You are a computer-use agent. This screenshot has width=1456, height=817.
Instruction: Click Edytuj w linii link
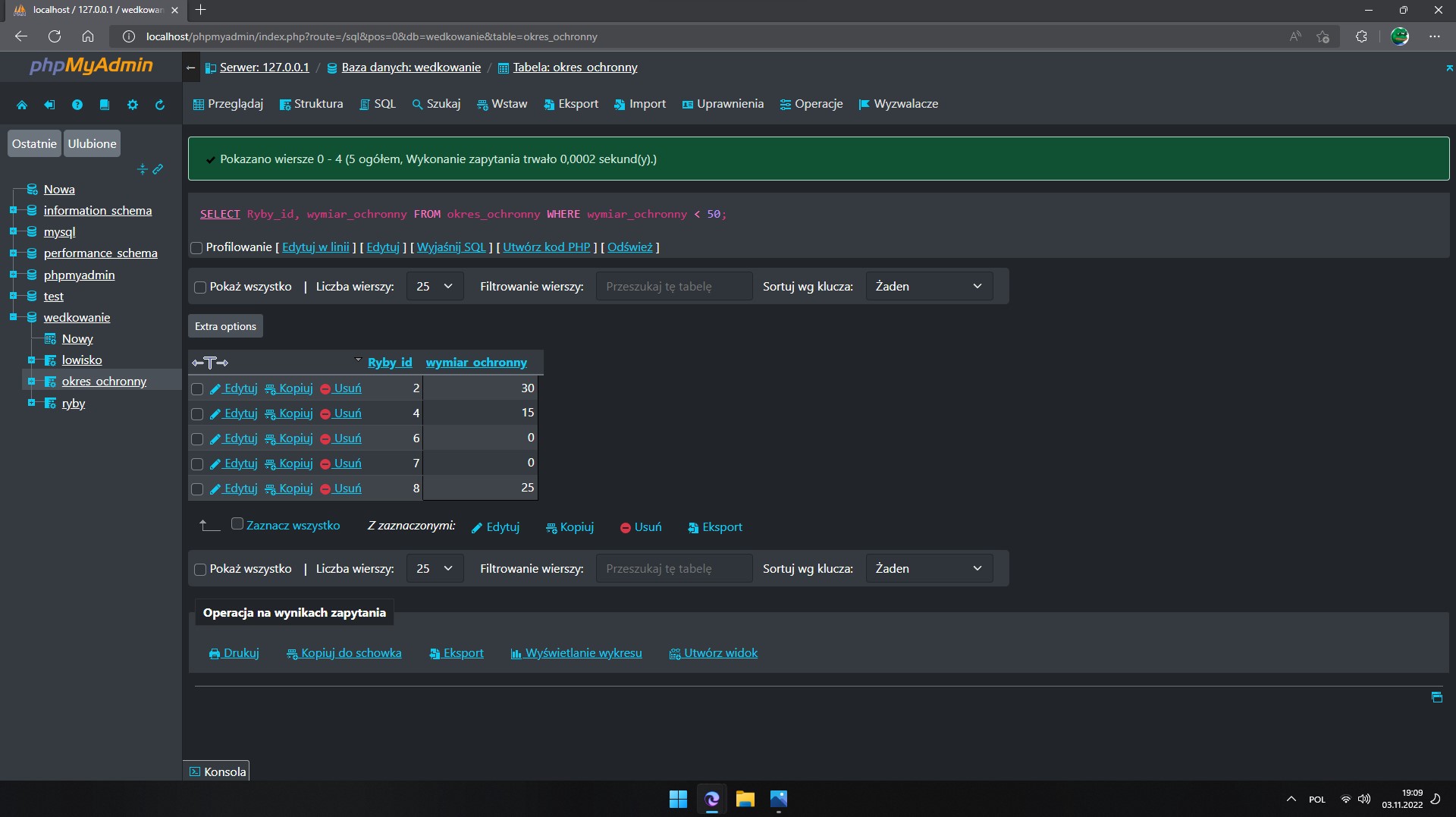click(x=315, y=247)
